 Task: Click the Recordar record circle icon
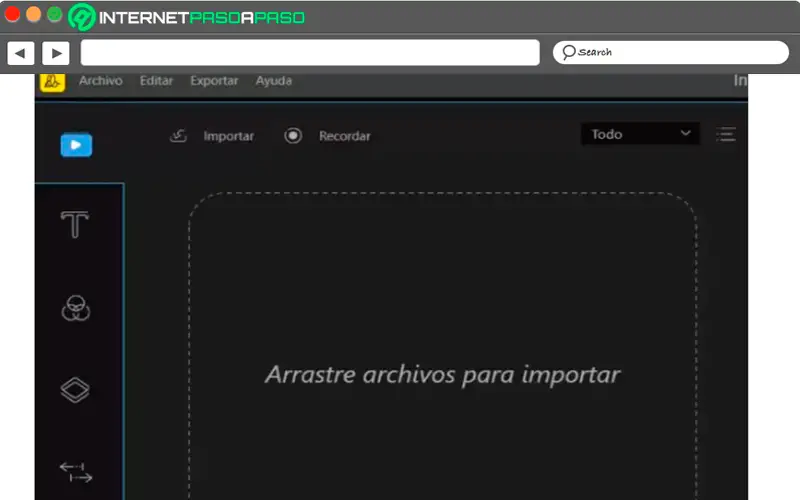coord(293,136)
